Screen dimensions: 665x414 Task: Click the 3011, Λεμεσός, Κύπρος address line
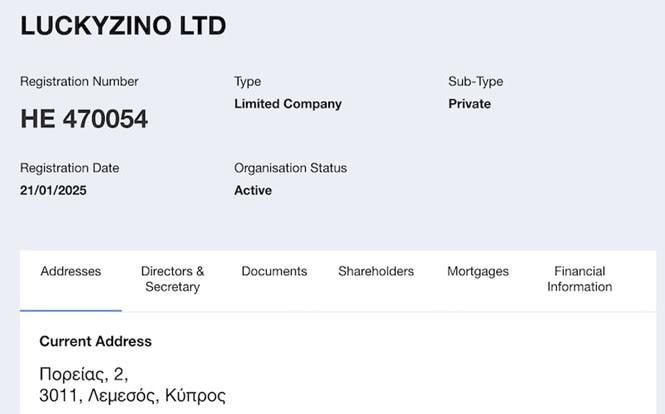pyautogui.click(x=132, y=396)
